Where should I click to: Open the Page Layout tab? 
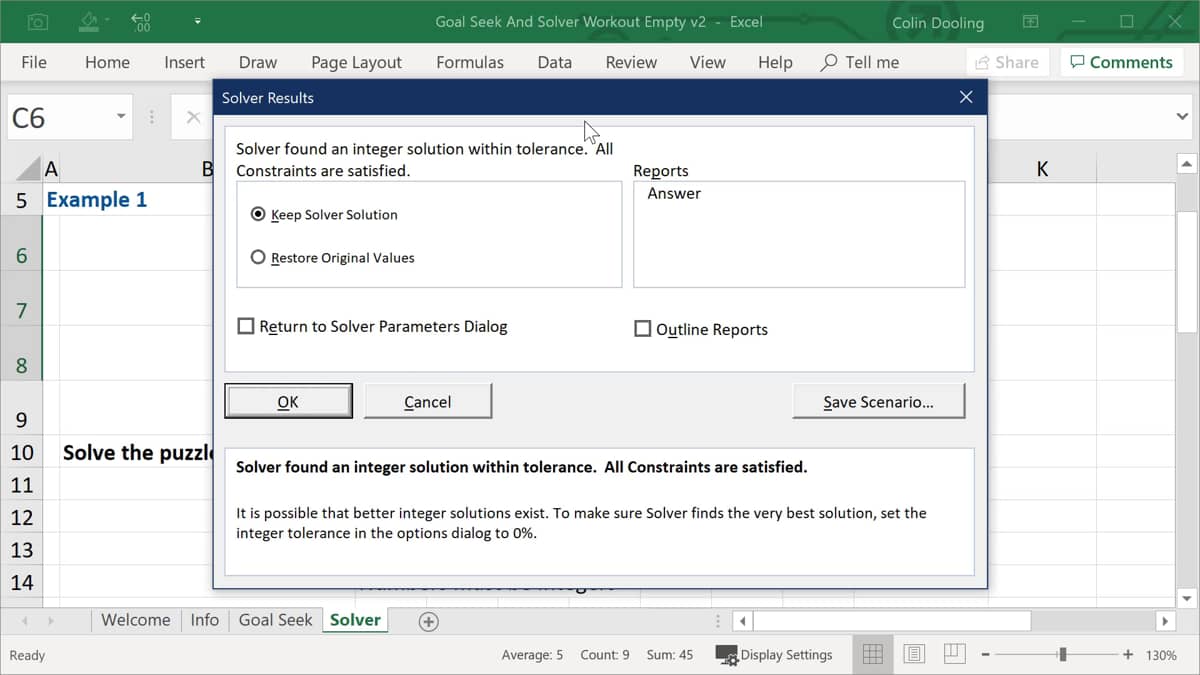pos(356,62)
